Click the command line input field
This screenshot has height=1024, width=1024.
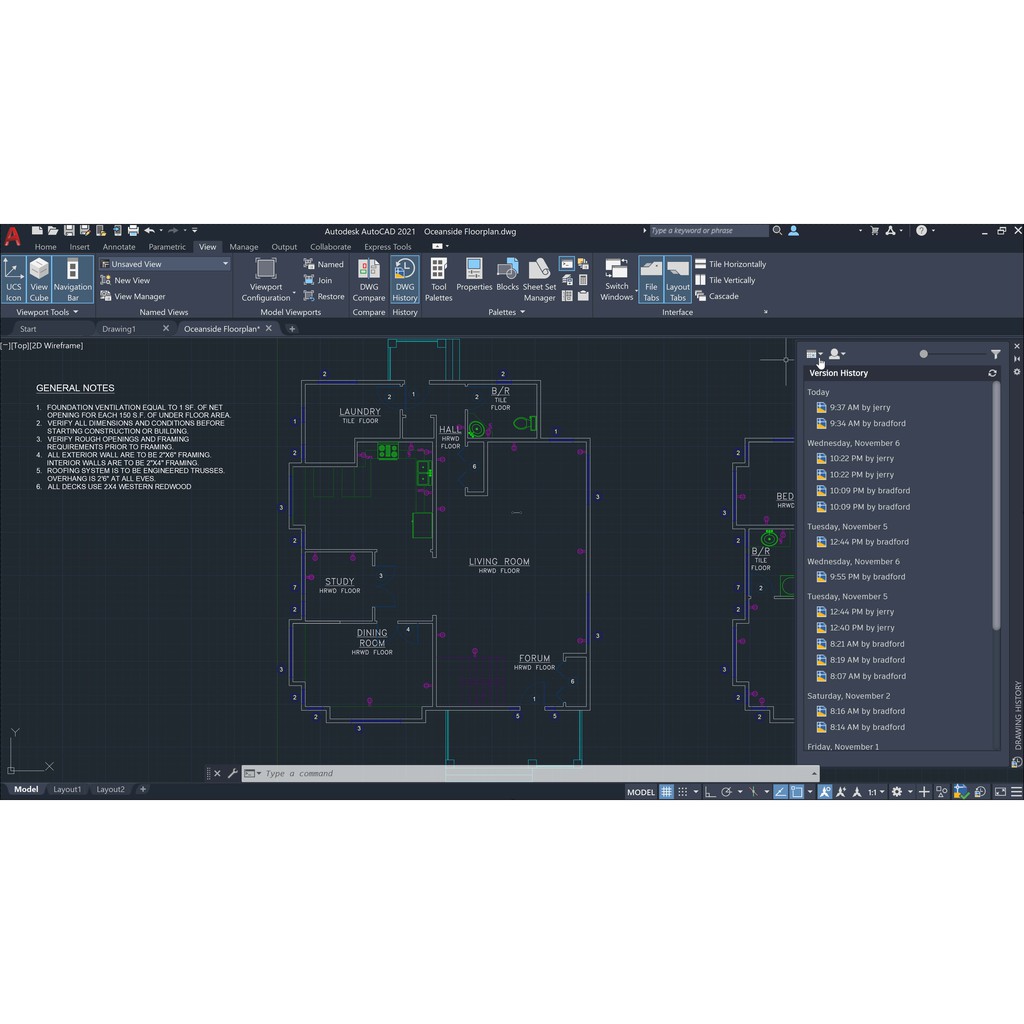tap(530, 773)
